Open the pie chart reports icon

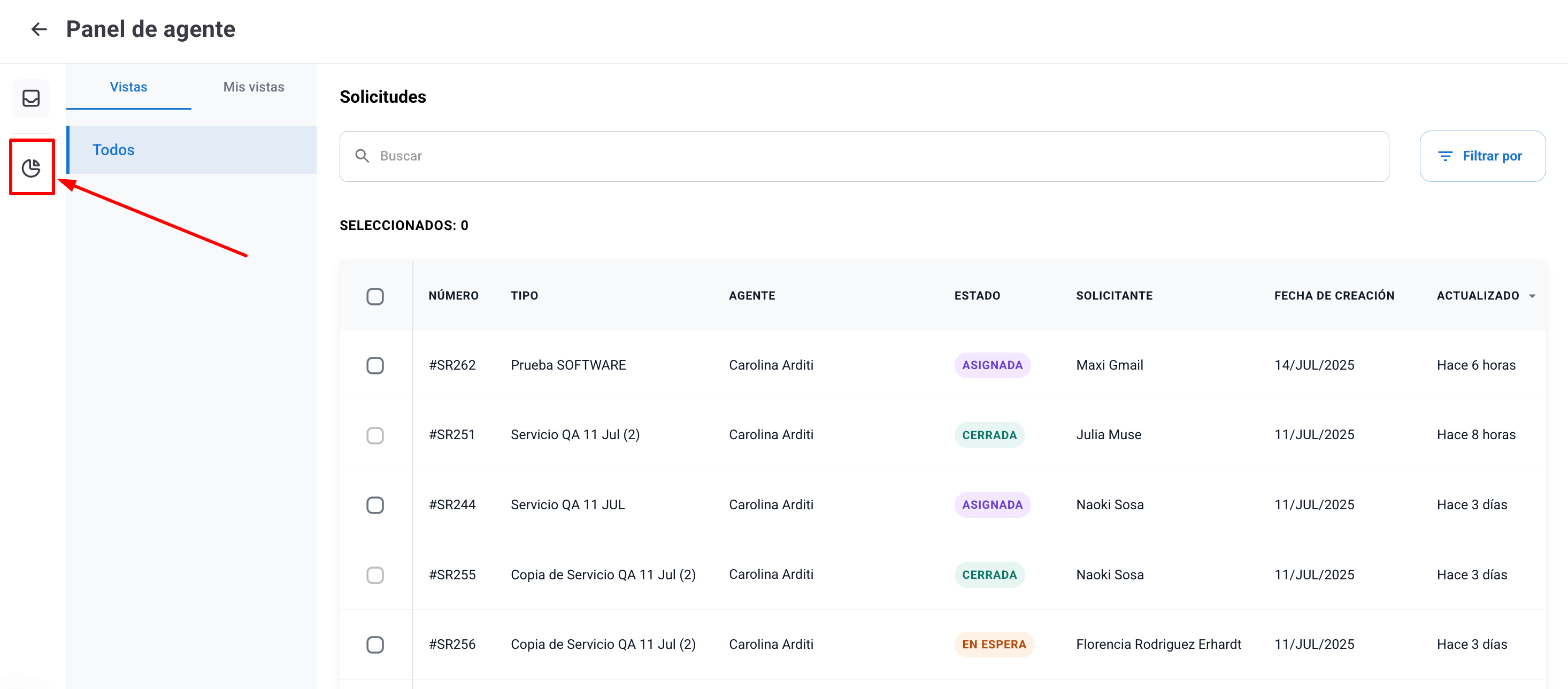coord(31,168)
